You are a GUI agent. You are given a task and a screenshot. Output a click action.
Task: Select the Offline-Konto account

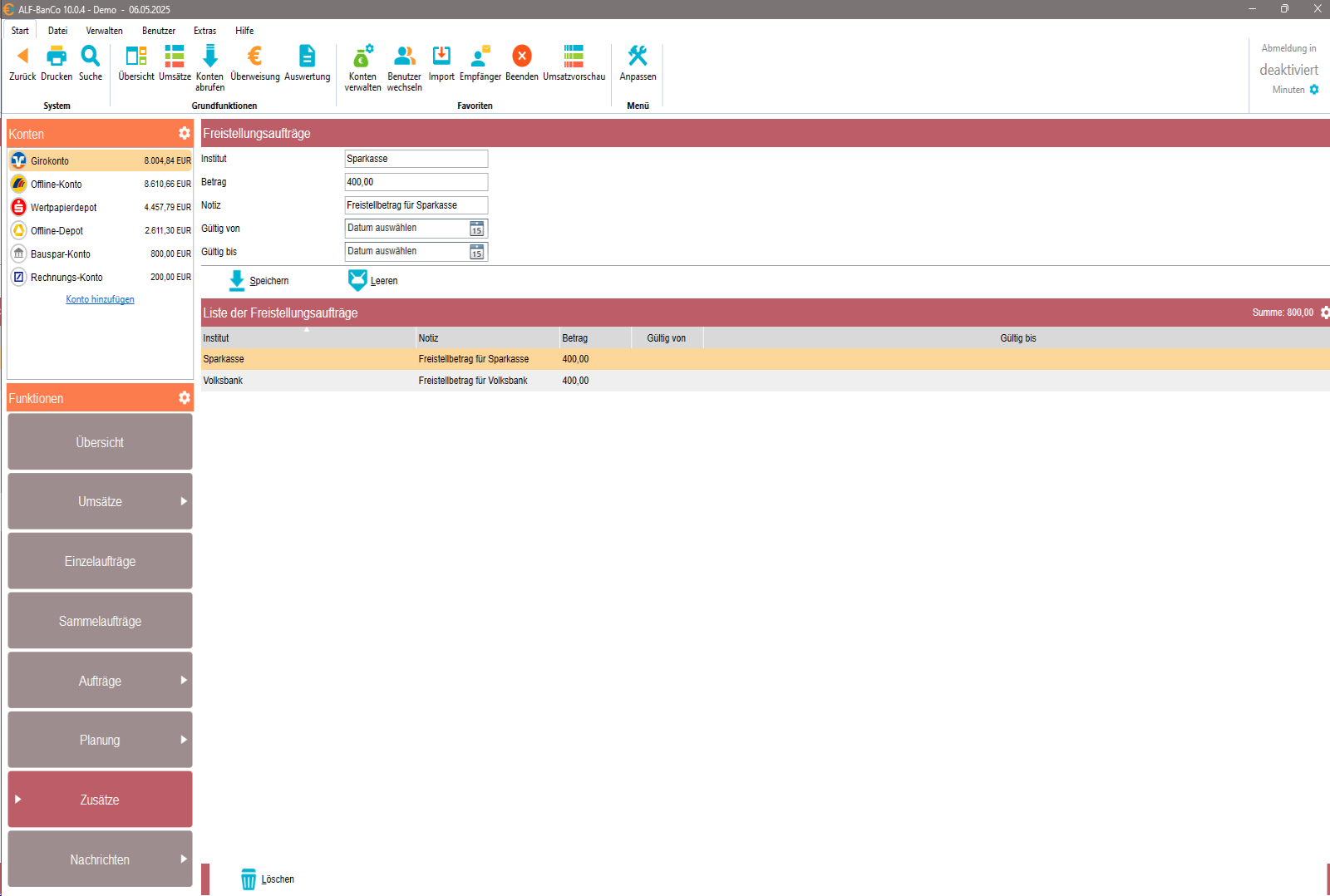pyautogui.click(x=100, y=184)
